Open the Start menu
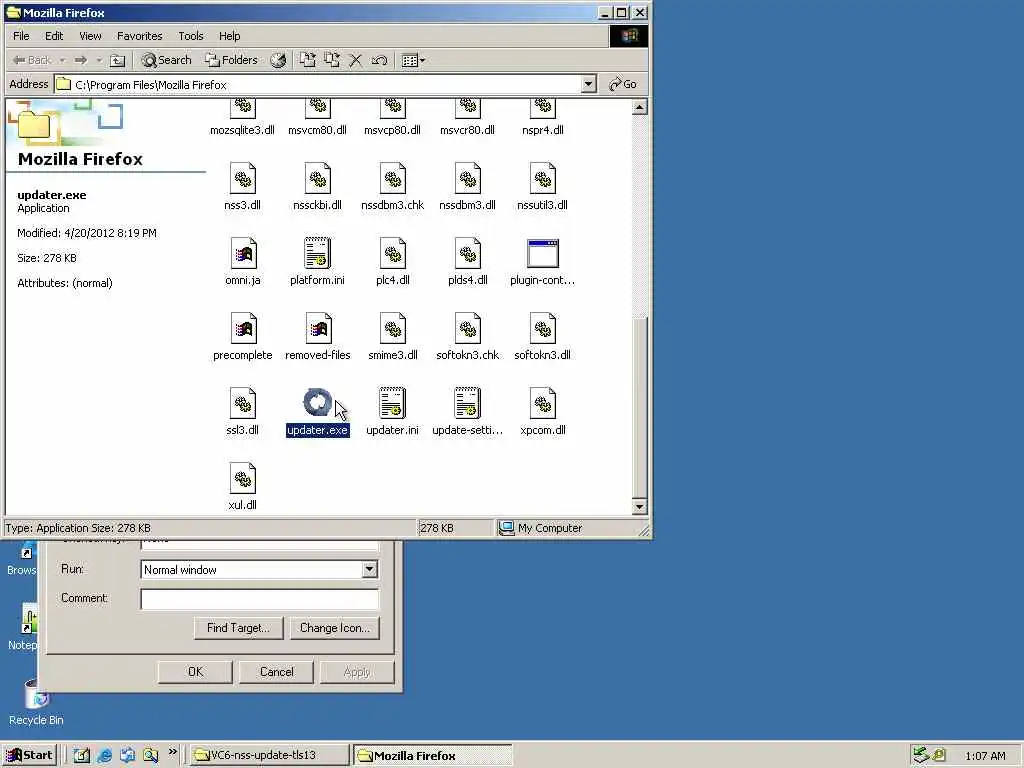 [x=29, y=755]
